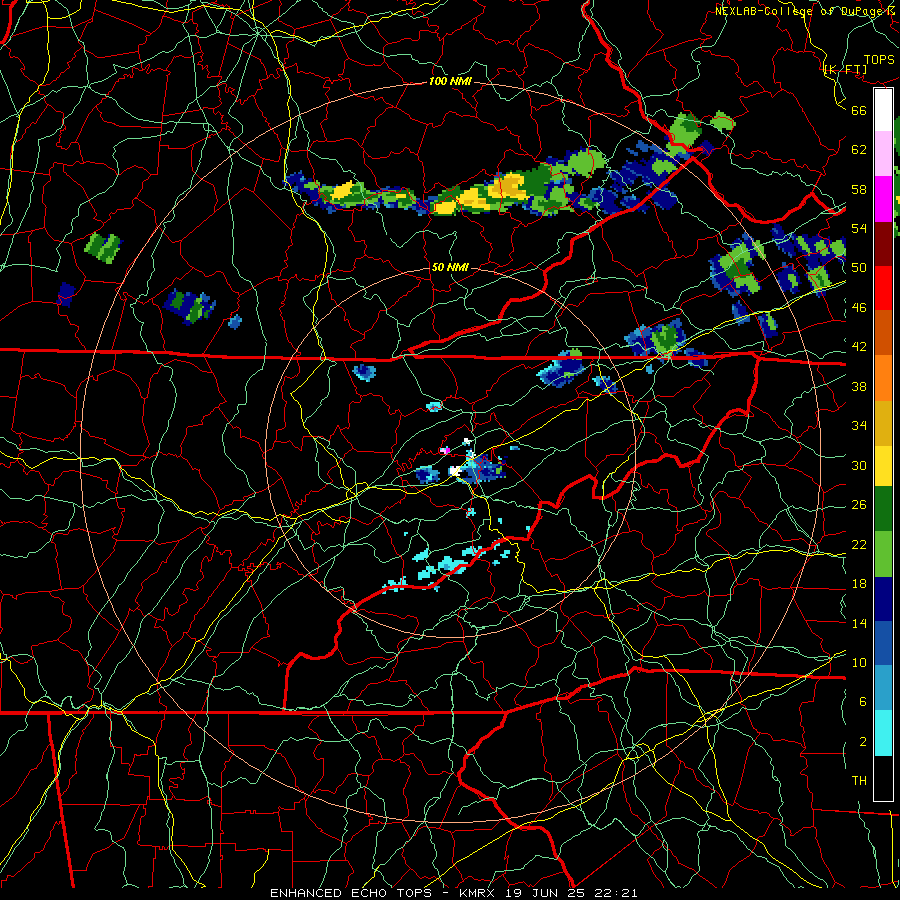Select the navy blue scale swatch

[883, 599]
